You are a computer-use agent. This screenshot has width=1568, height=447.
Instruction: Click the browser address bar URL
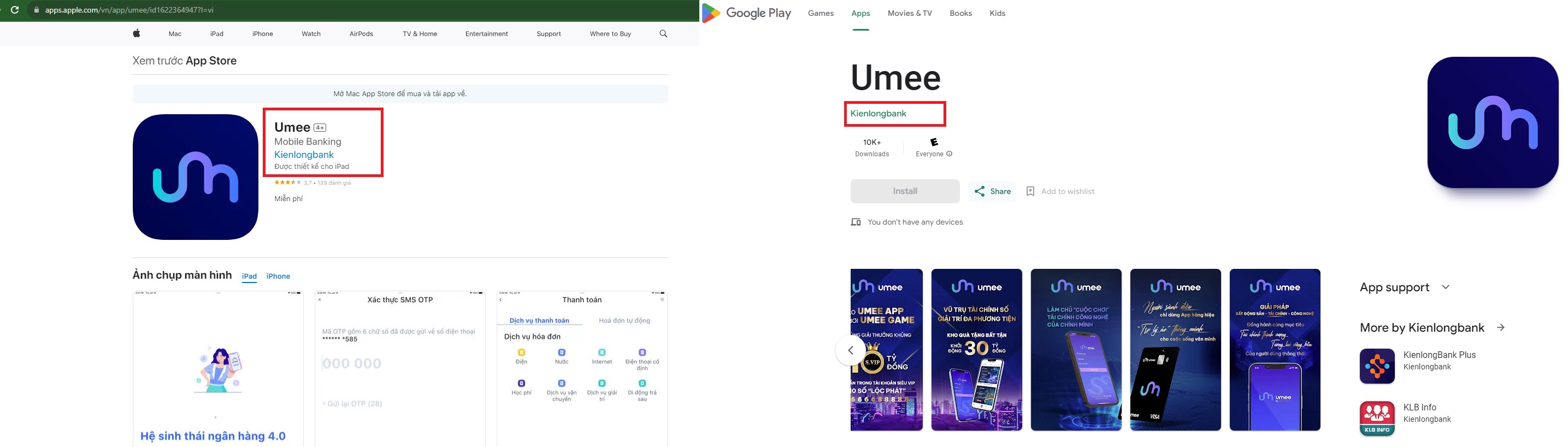(x=129, y=10)
